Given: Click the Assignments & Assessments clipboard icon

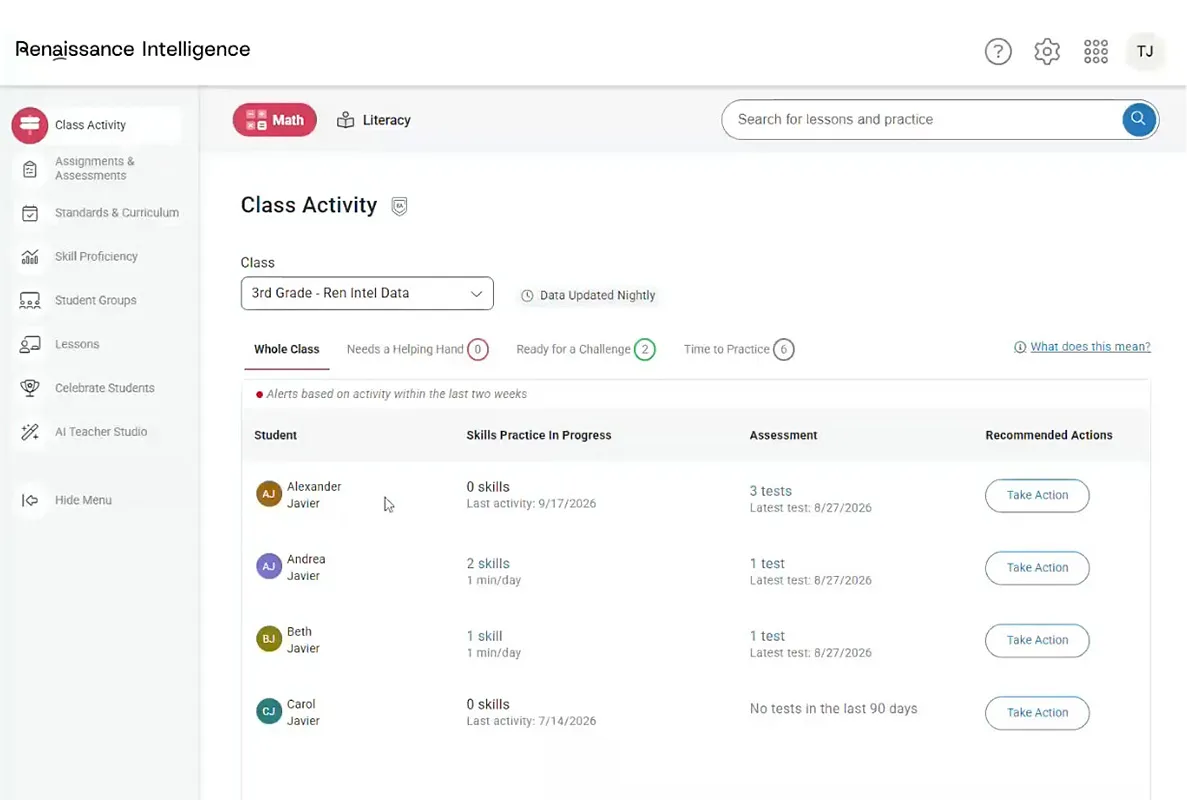Looking at the screenshot, I should (30, 169).
